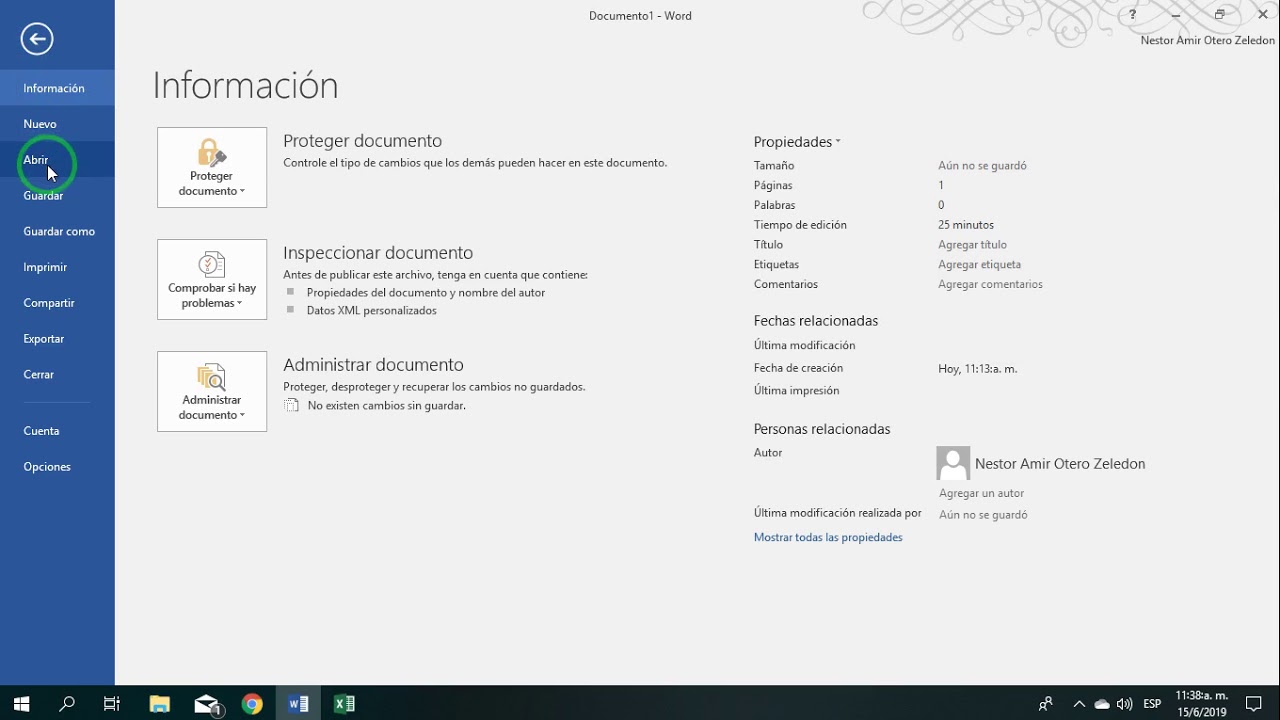
Task: Open Cuenta in the sidebar
Action: click(x=57, y=431)
